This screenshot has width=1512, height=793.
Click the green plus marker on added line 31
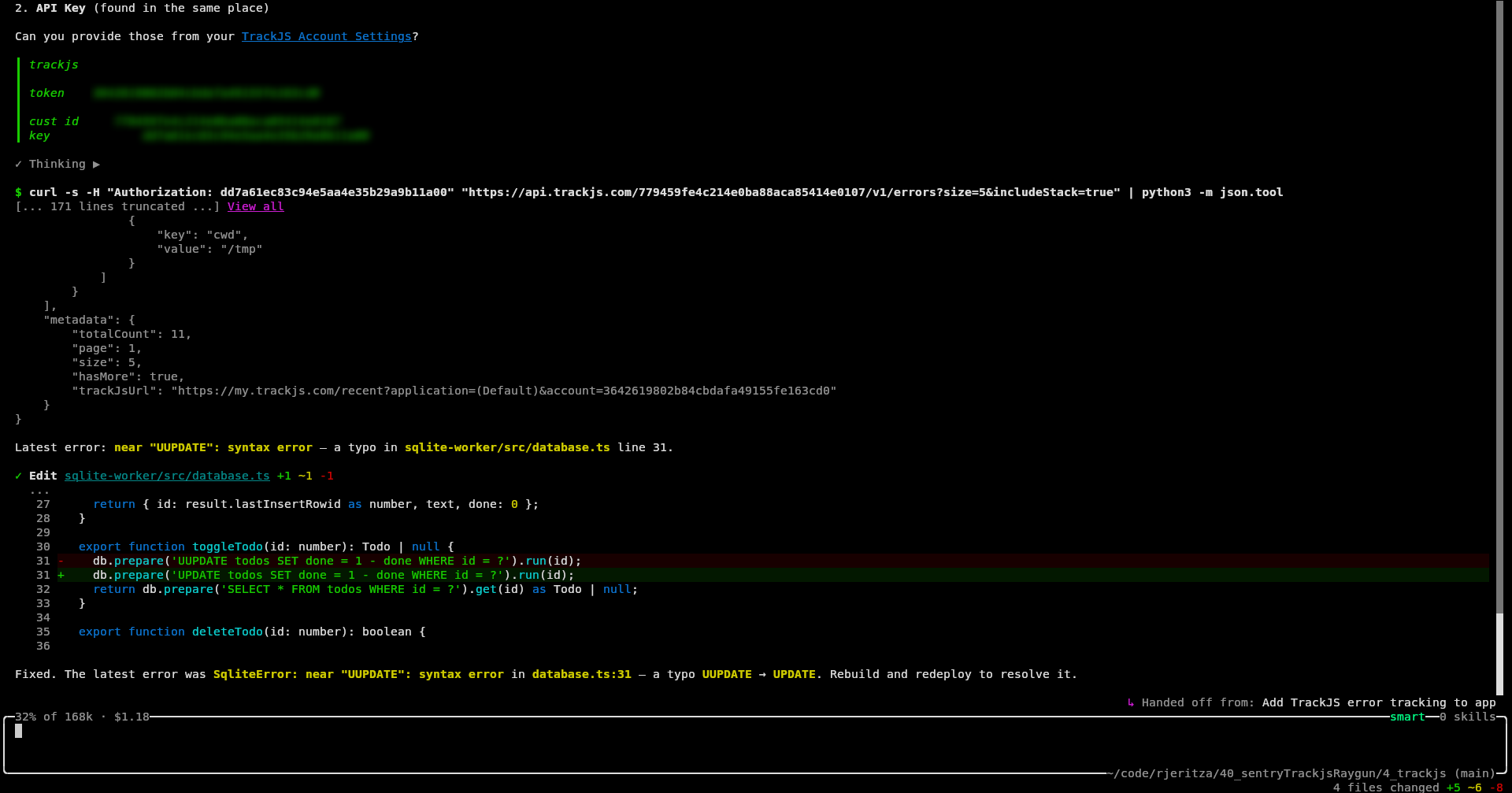[61, 575]
